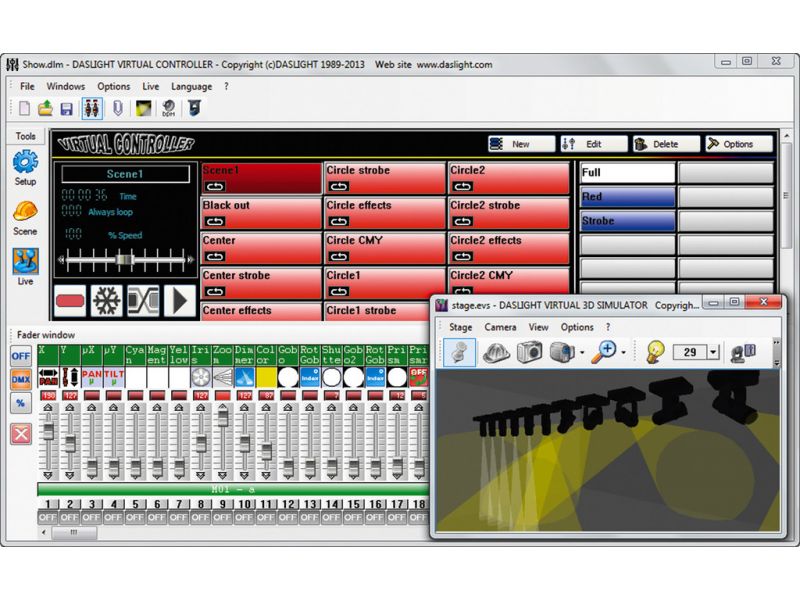The width and height of the screenshot is (800, 600).
Task: Click the Delete button in Virtual Controller
Action: (x=666, y=144)
